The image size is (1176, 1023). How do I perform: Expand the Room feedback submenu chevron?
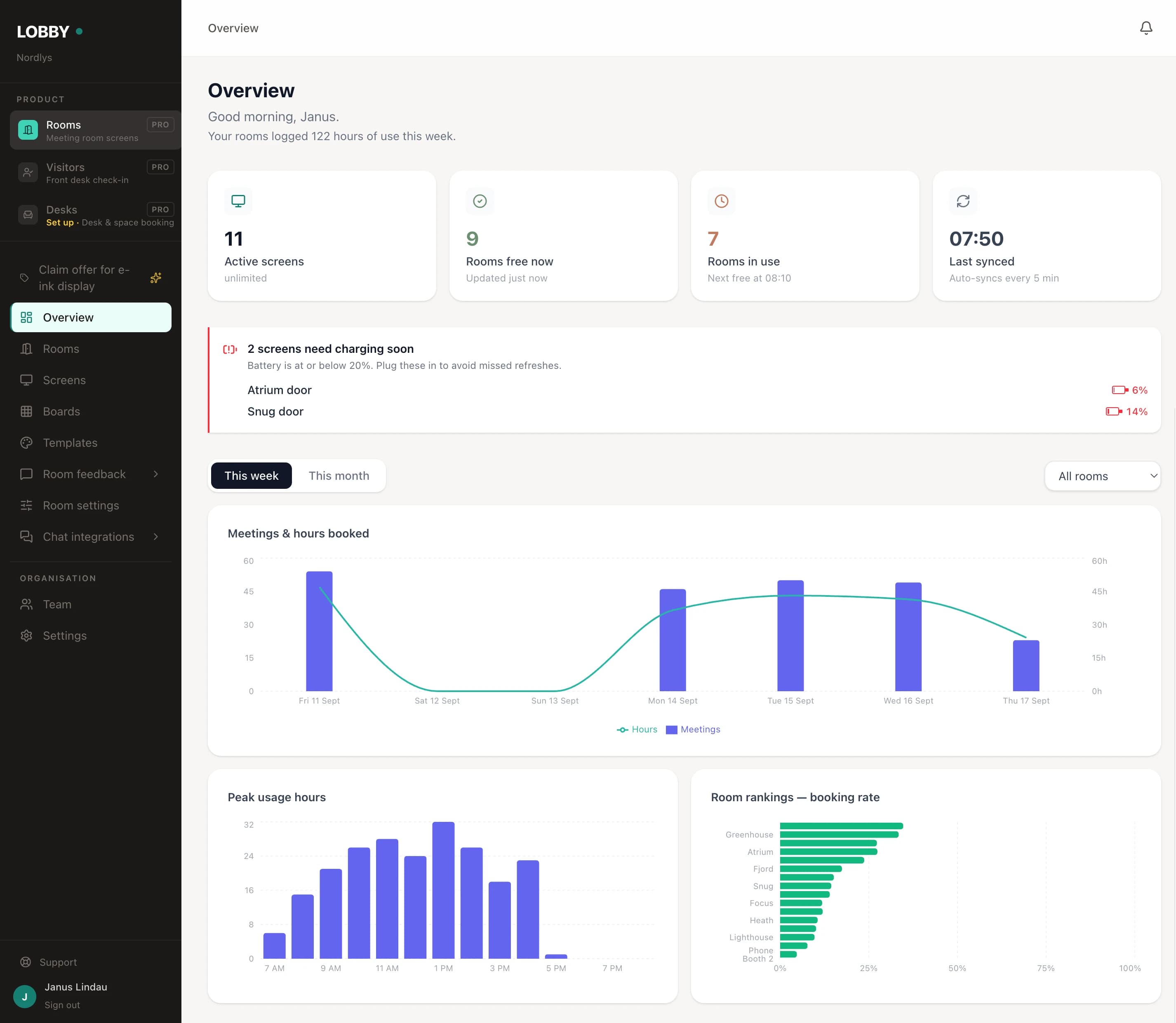[156, 474]
